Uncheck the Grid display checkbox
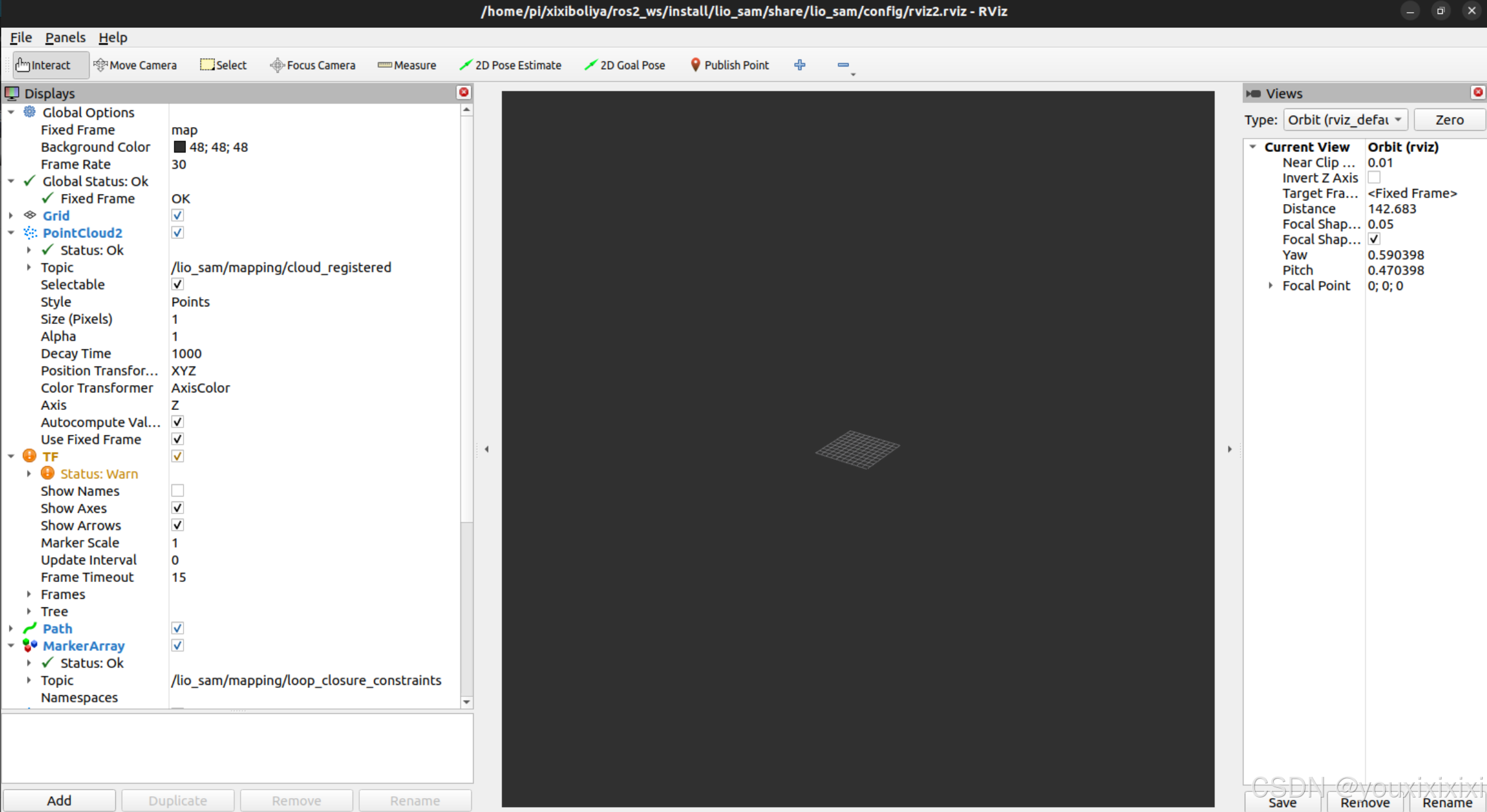The height and width of the screenshot is (812, 1487). click(x=177, y=216)
